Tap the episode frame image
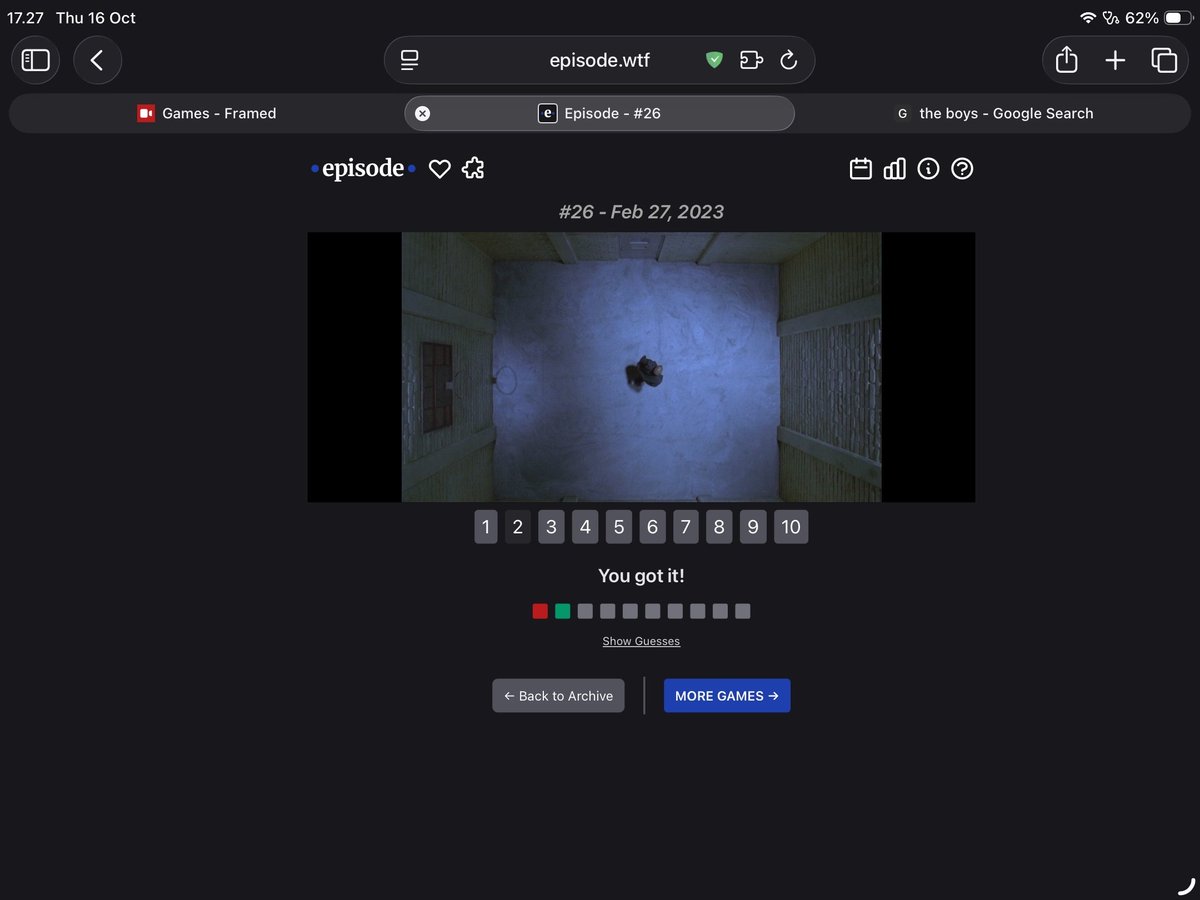Image resolution: width=1200 pixels, height=900 pixels. tap(641, 367)
